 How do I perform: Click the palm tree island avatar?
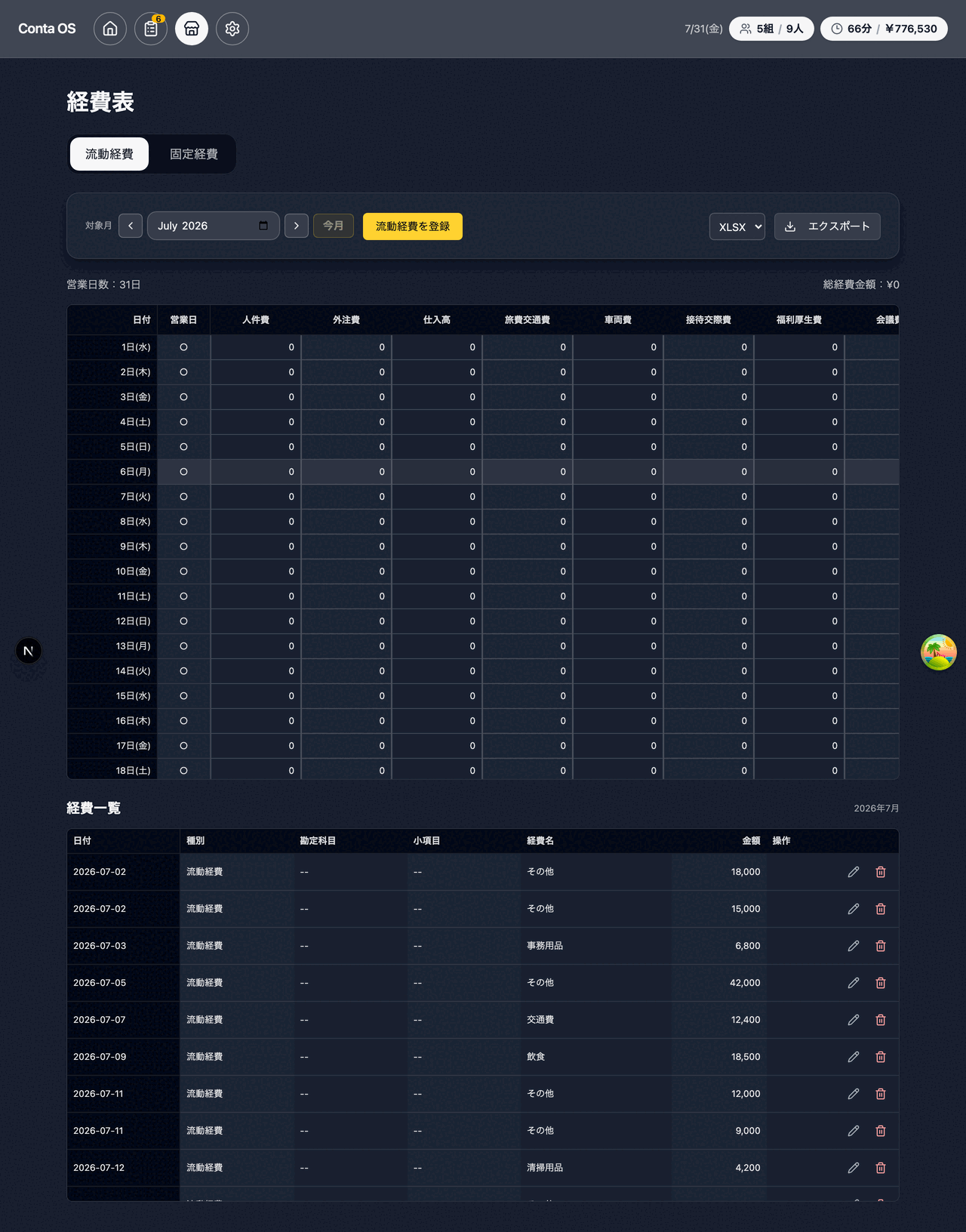[x=939, y=652]
